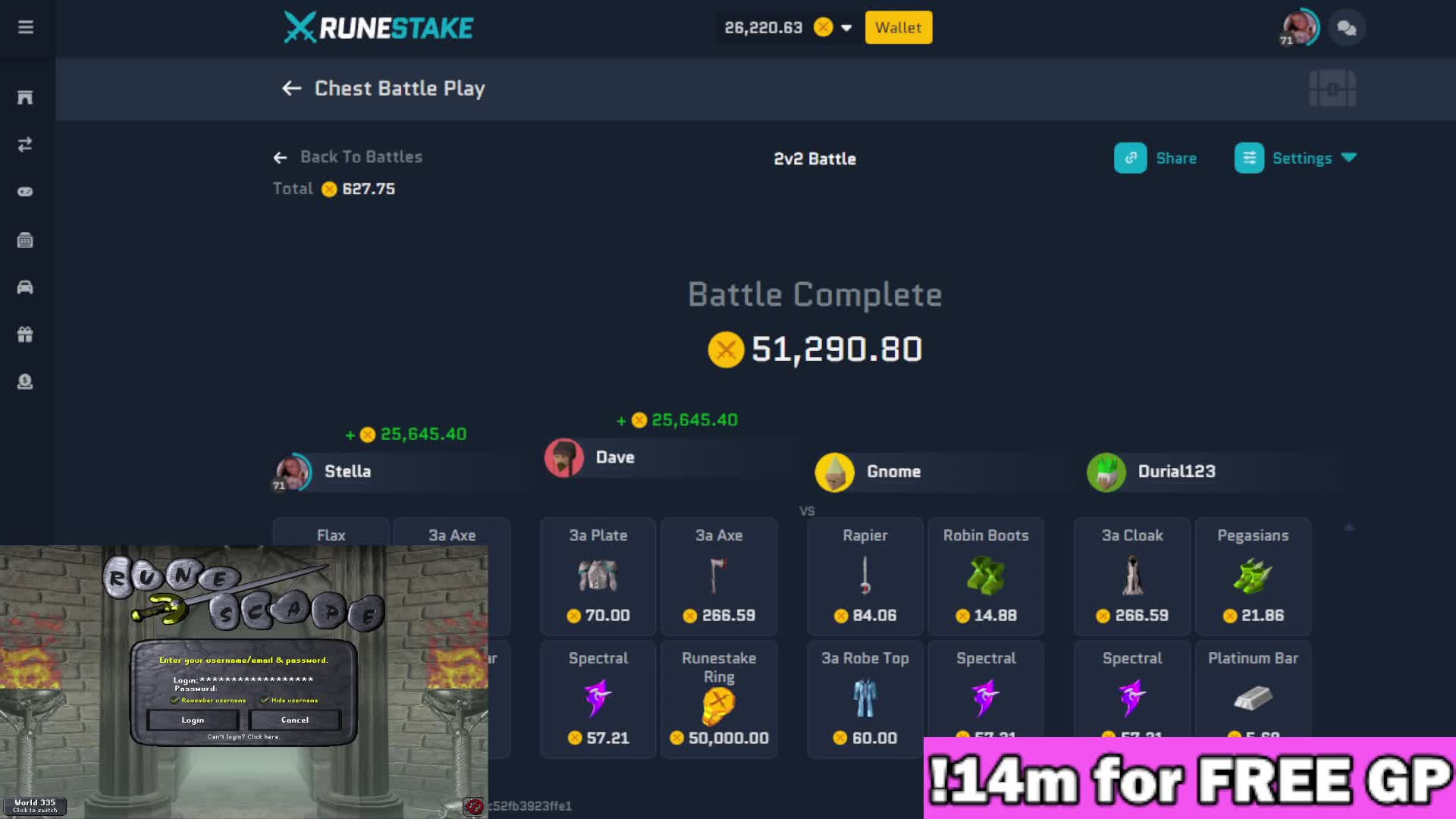1456x819 pixels.
Task: Open the car icon in sidebar
Action: (x=25, y=287)
